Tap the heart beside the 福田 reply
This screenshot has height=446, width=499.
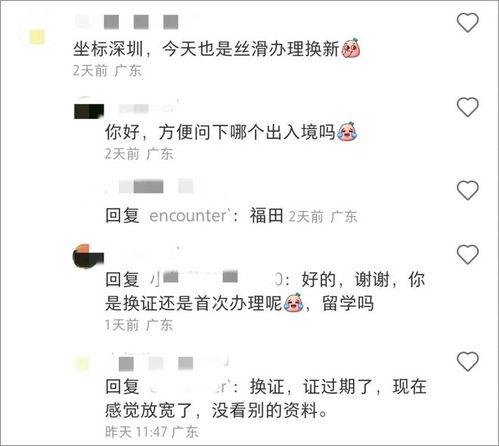click(467, 190)
